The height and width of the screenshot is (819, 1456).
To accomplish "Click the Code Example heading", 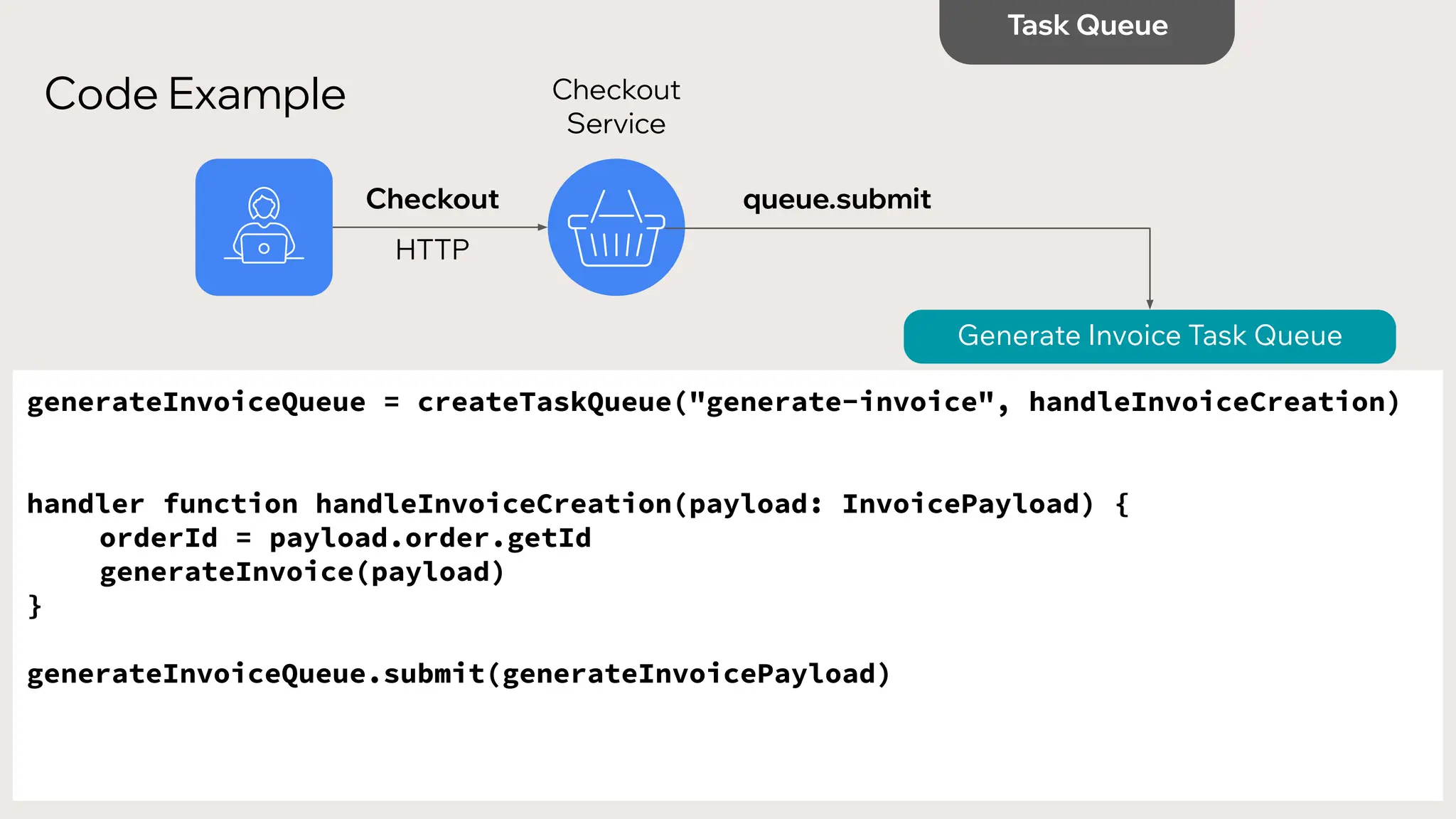I will tap(195, 94).
